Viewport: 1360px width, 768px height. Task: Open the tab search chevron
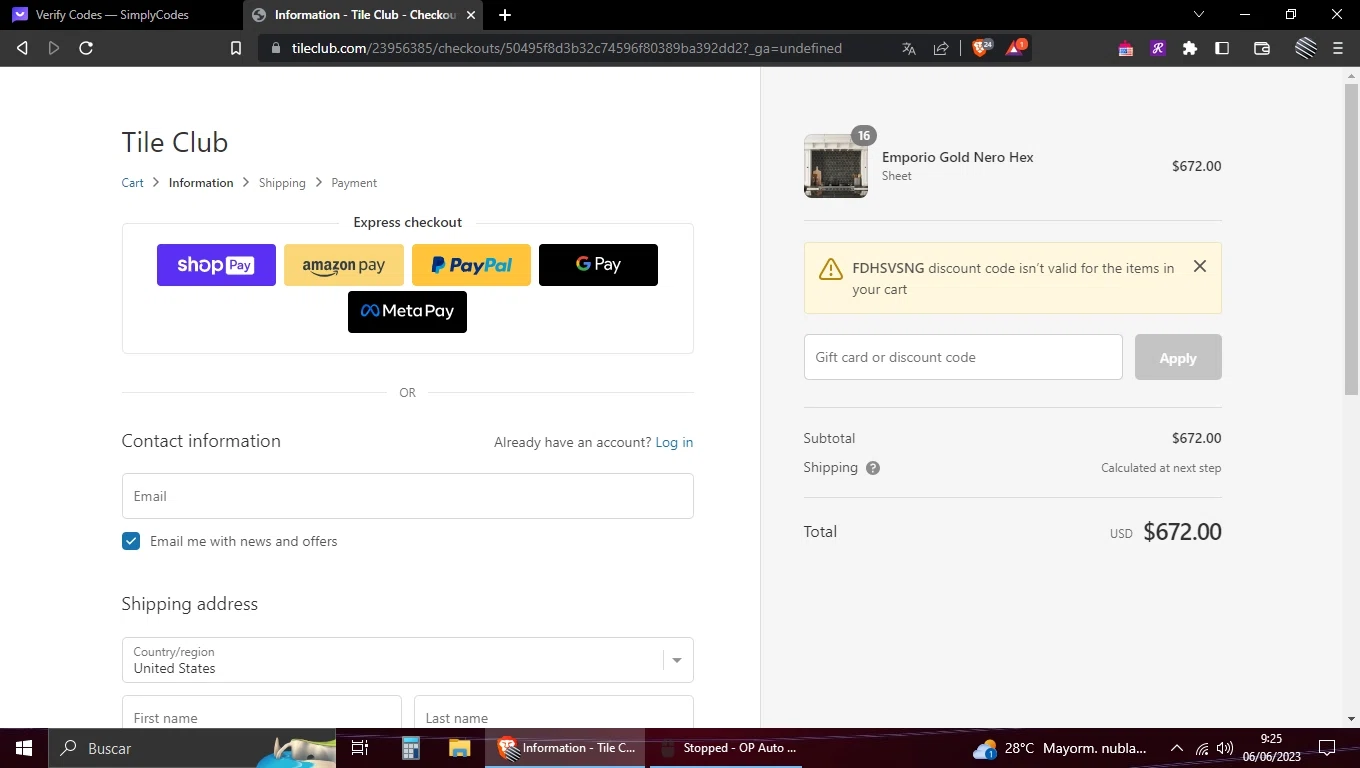(x=1199, y=15)
